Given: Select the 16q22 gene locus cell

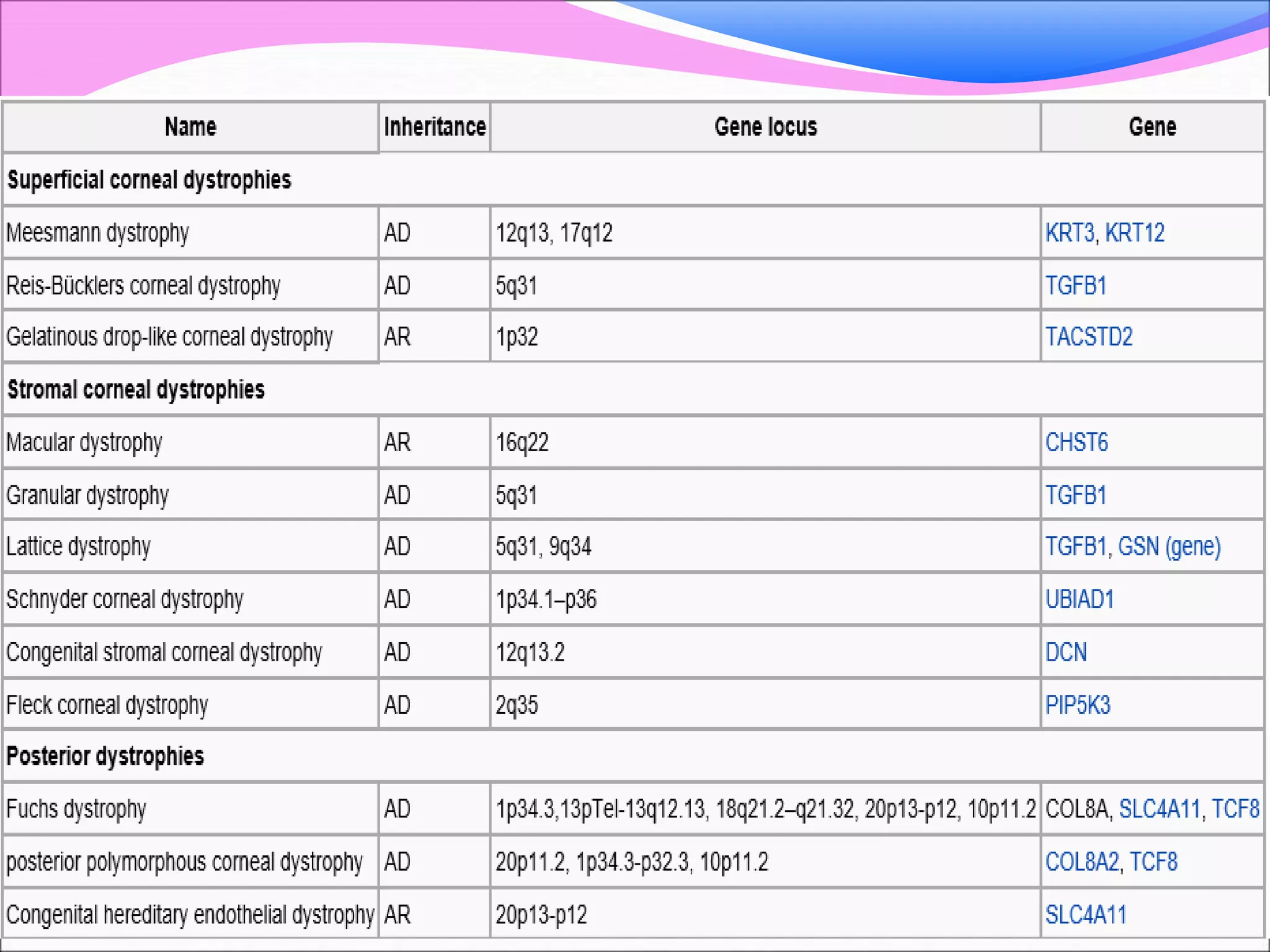Looking at the screenshot, I should point(522,443).
